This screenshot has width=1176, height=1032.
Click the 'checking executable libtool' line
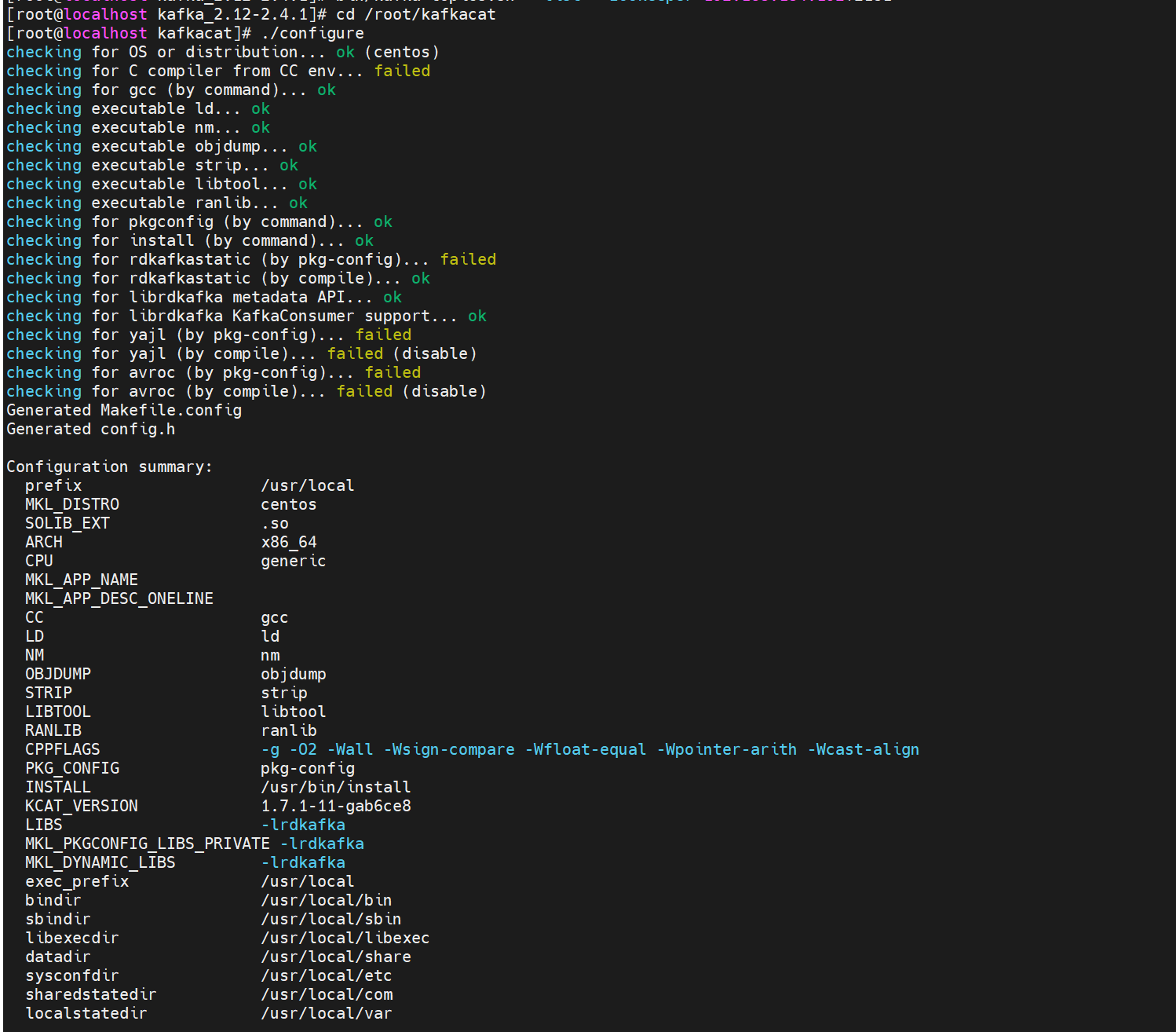point(162,184)
